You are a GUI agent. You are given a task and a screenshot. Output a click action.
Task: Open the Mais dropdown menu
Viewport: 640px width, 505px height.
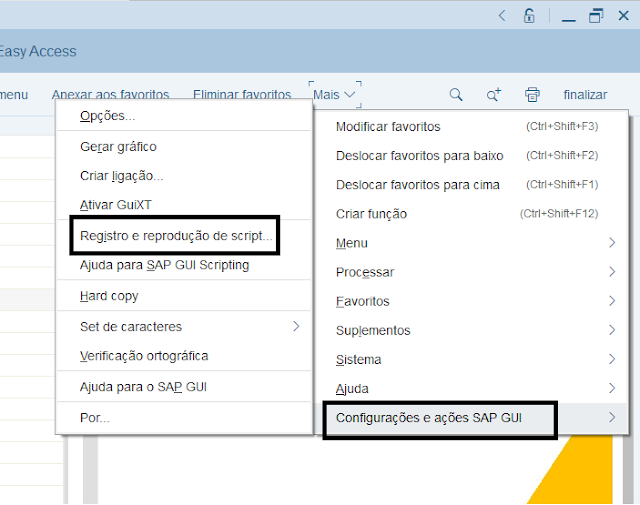(335, 95)
